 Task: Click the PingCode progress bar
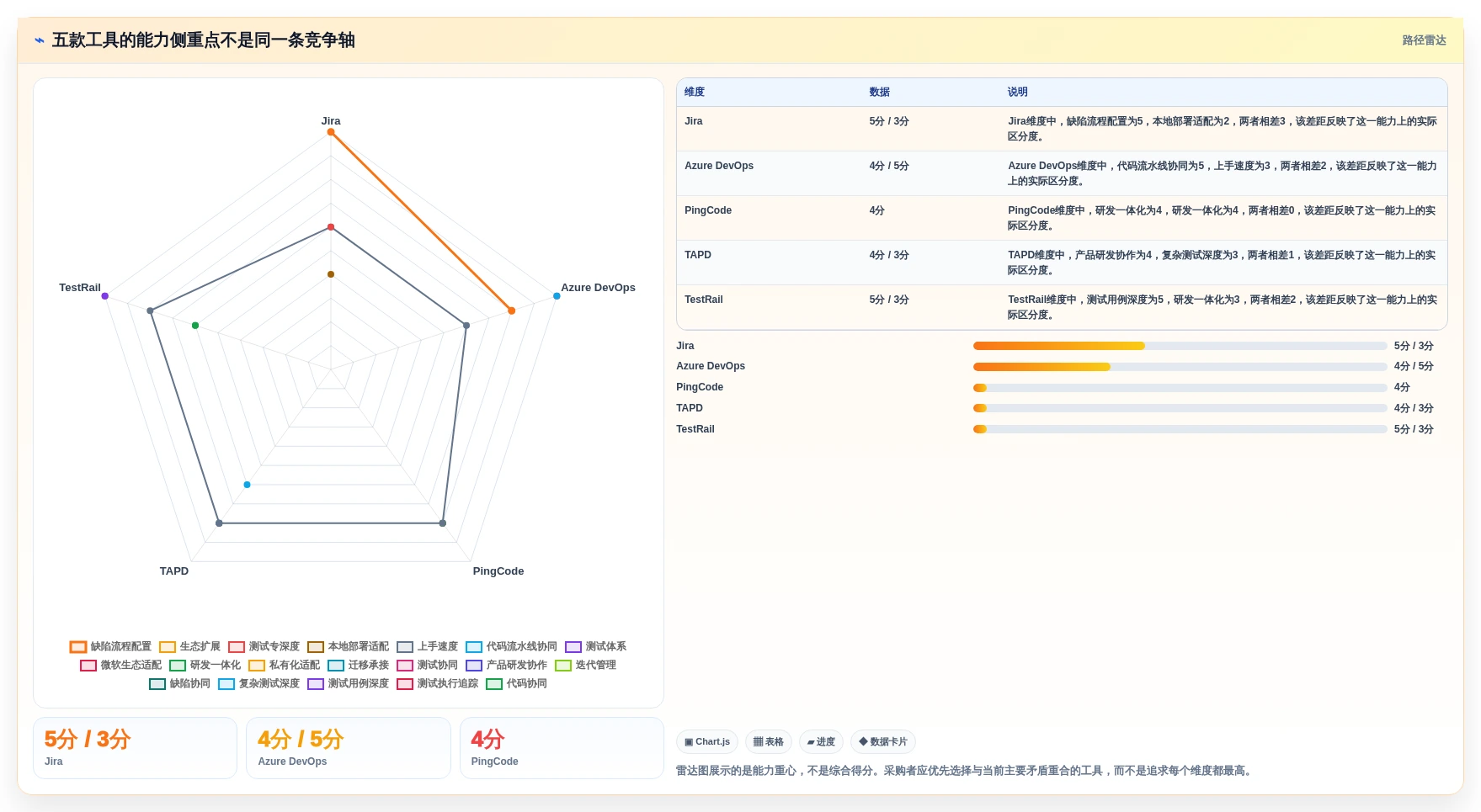point(1180,387)
